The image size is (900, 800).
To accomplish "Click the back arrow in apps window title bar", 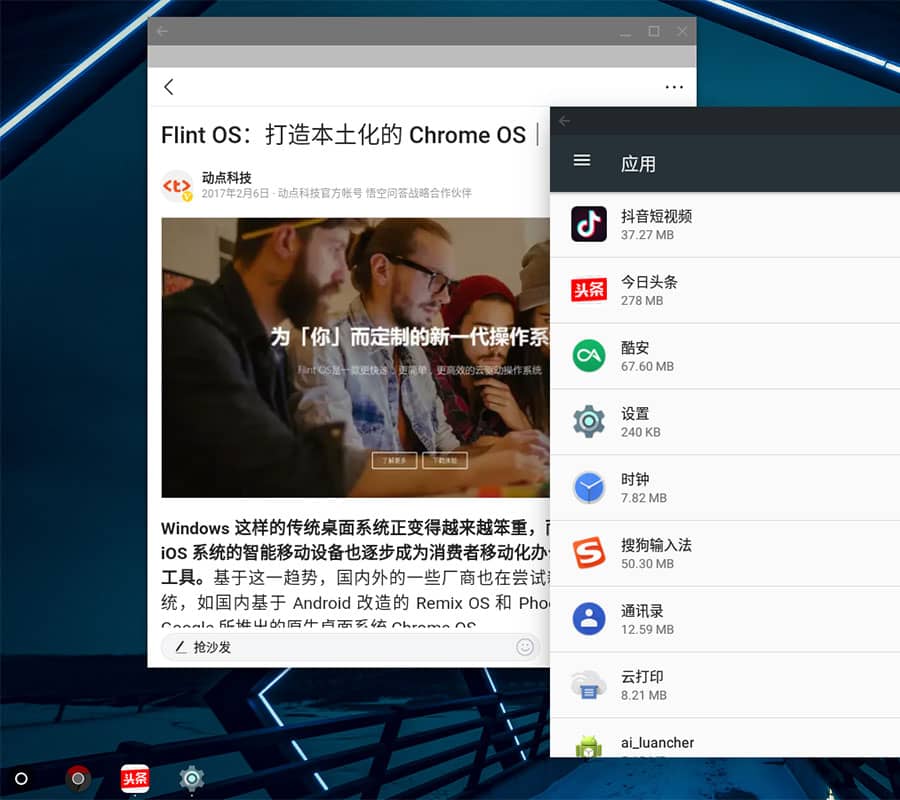I will coord(564,121).
